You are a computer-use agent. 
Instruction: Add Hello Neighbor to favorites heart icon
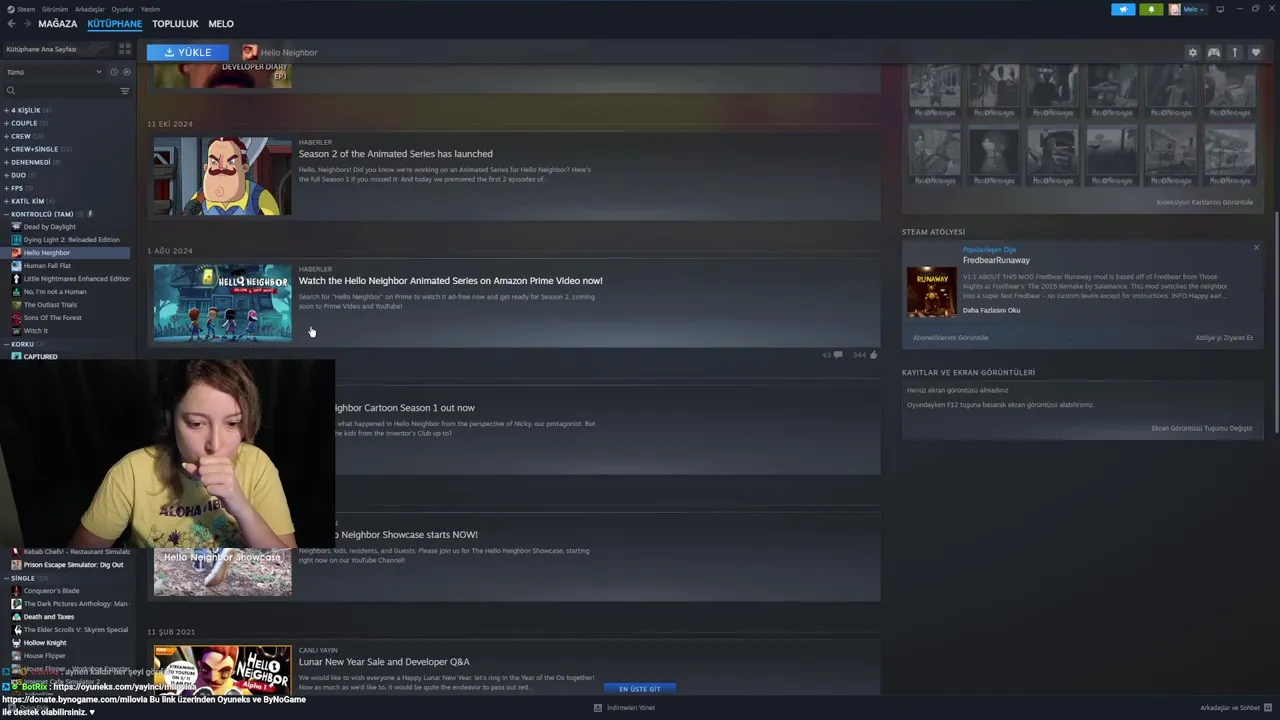tap(1256, 52)
